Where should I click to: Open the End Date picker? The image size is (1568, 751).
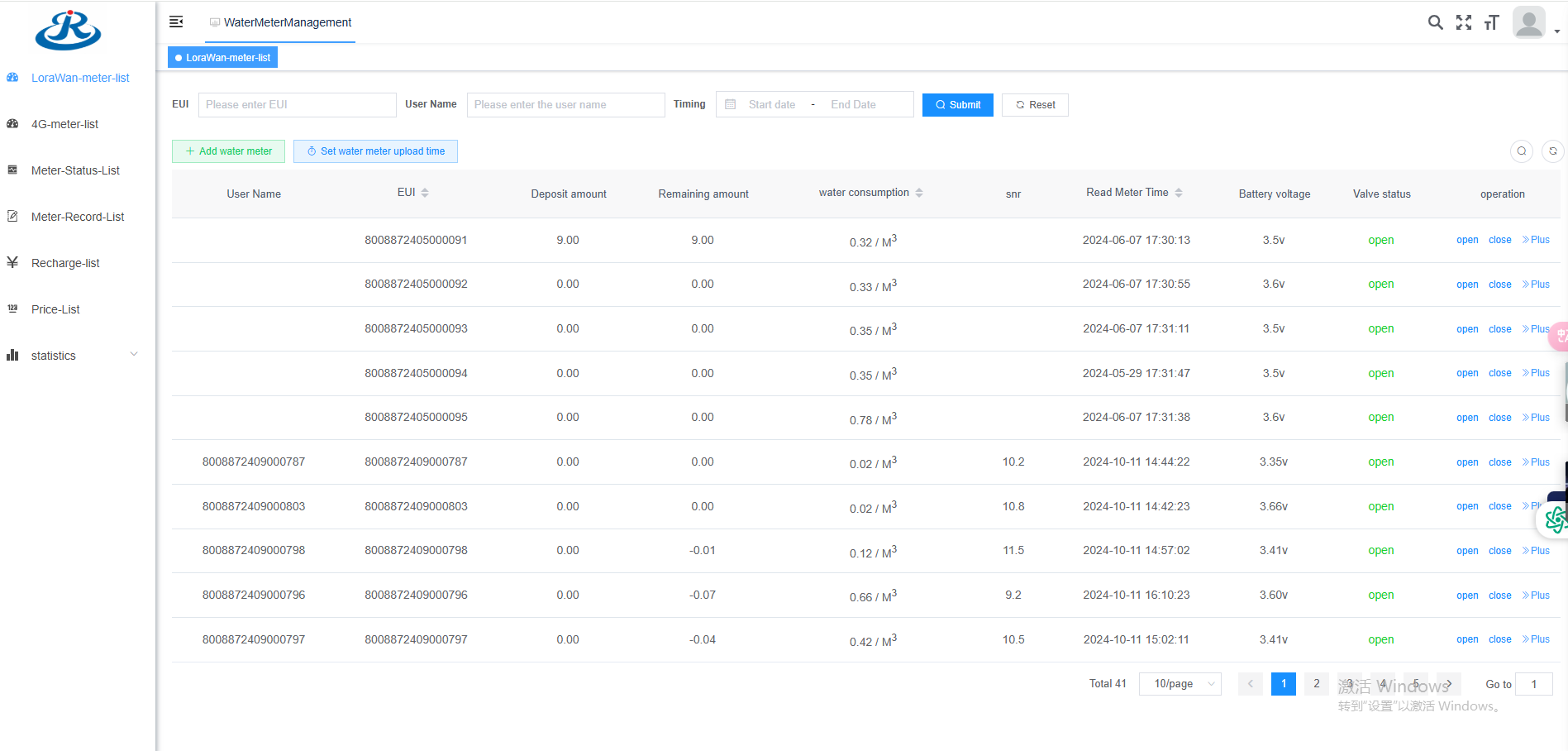pos(854,104)
